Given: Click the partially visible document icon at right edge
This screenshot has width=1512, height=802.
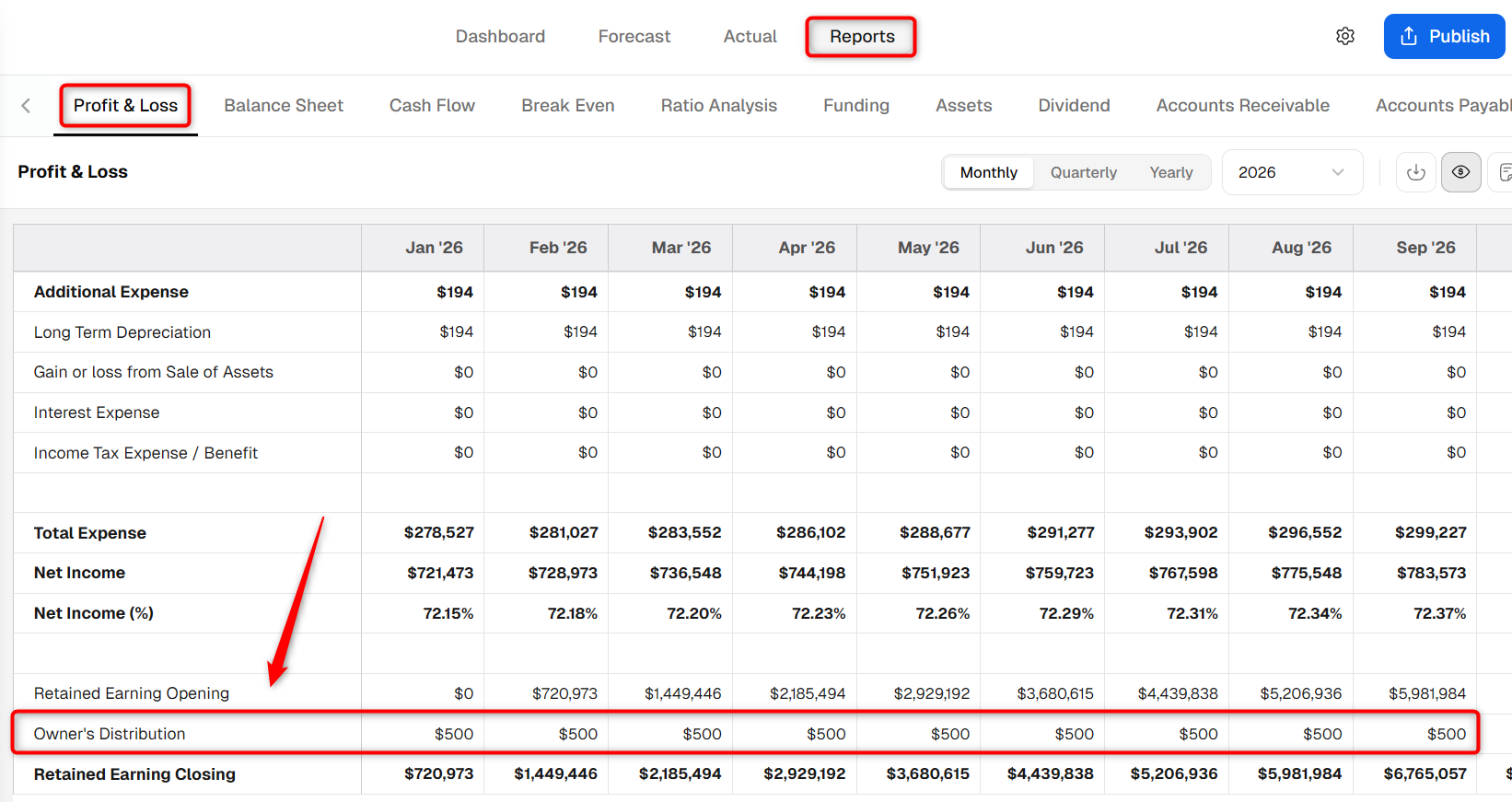Looking at the screenshot, I should 1503,172.
